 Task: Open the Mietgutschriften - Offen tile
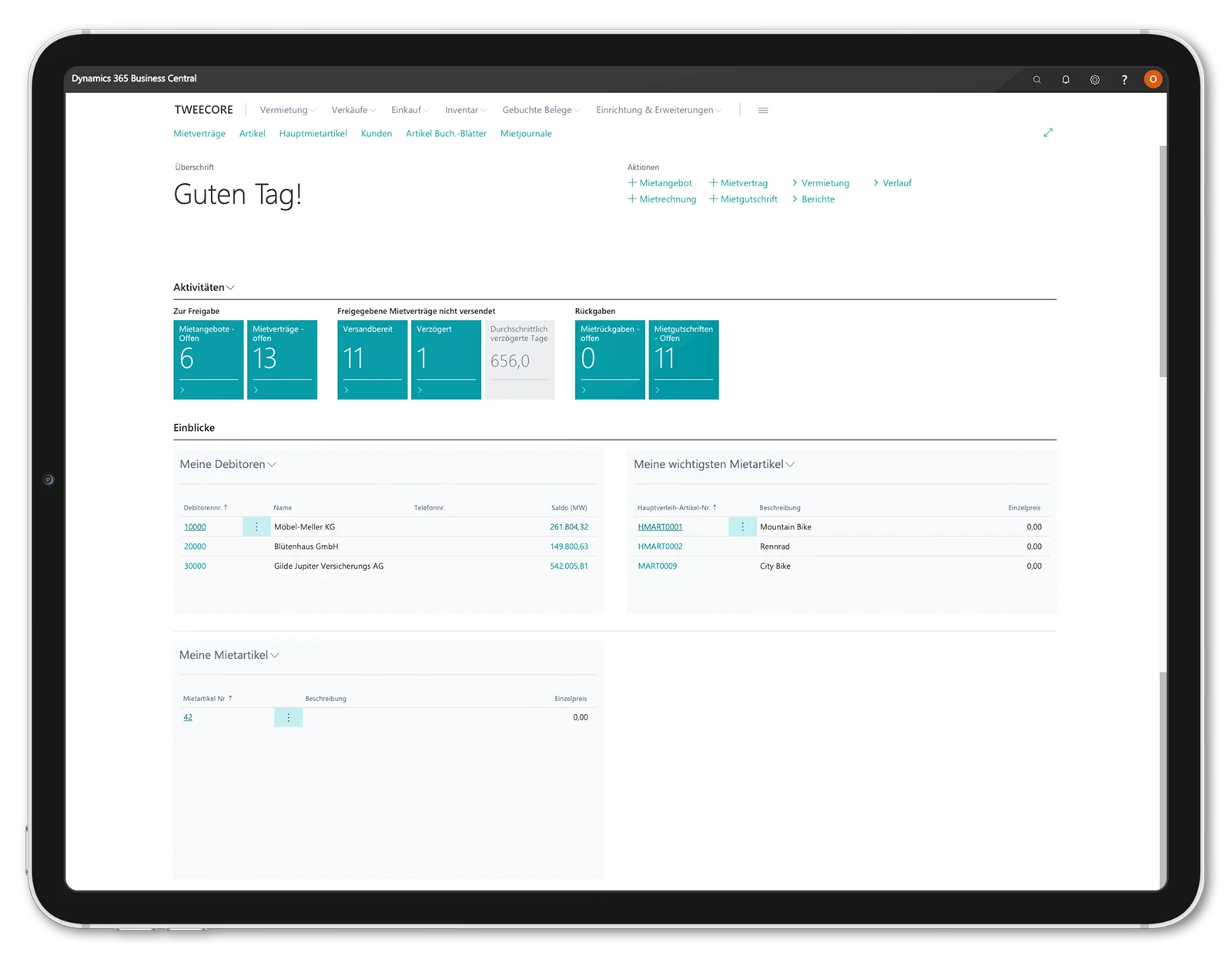(684, 359)
